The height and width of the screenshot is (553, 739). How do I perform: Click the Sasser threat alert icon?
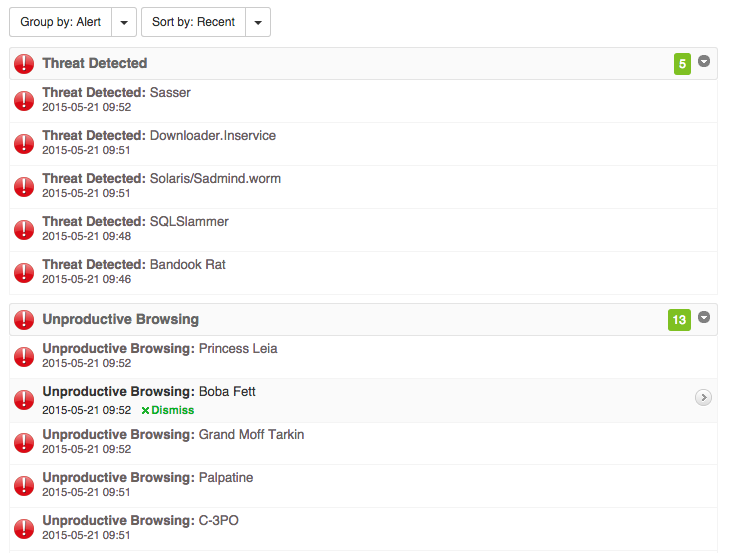click(x=24, y=101)
